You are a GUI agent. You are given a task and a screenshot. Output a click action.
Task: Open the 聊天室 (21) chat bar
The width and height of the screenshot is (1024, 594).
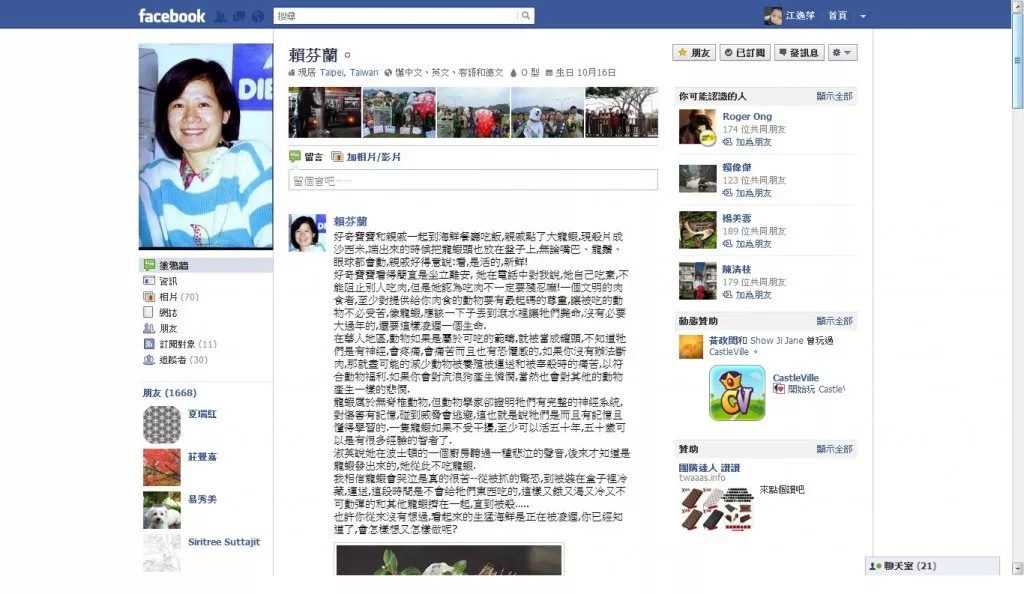932,566
